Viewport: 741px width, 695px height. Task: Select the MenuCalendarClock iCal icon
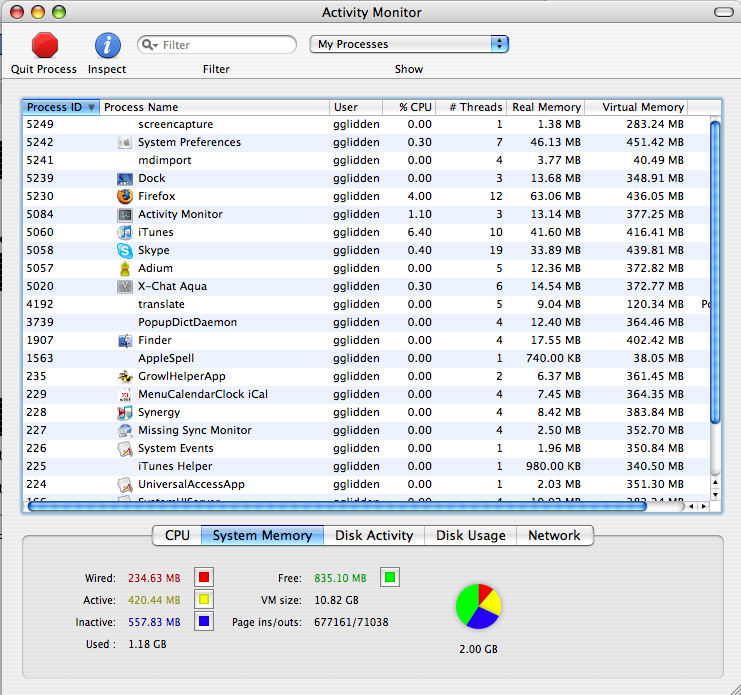125,395
